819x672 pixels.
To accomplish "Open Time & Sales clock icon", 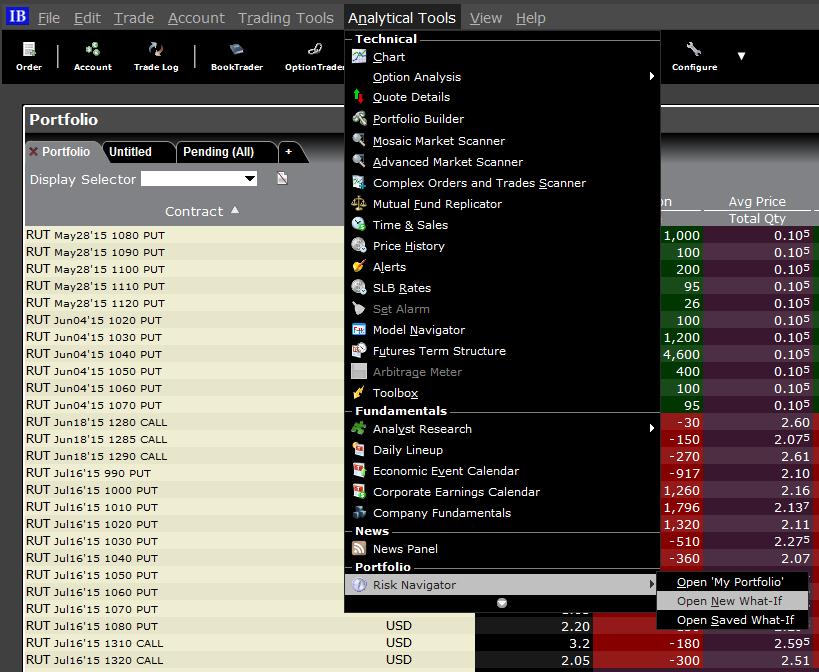I will coord(359,225).
